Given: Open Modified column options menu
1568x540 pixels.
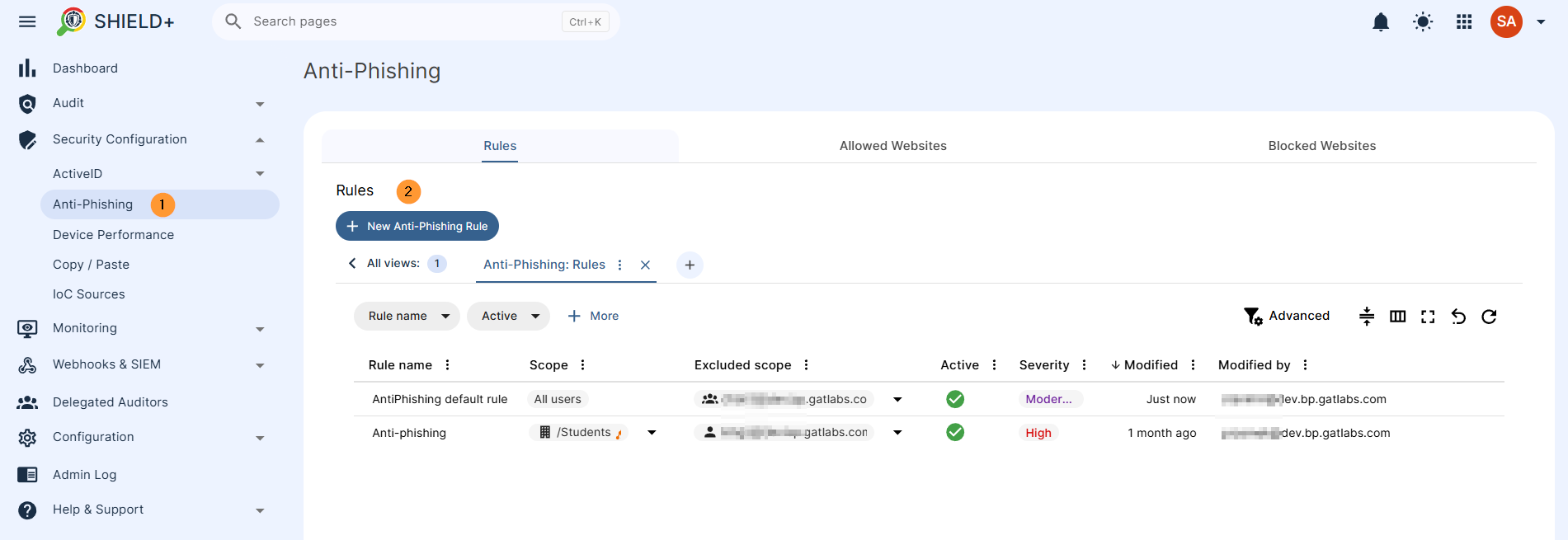Looking at the screenshot, I should 1193,365.
